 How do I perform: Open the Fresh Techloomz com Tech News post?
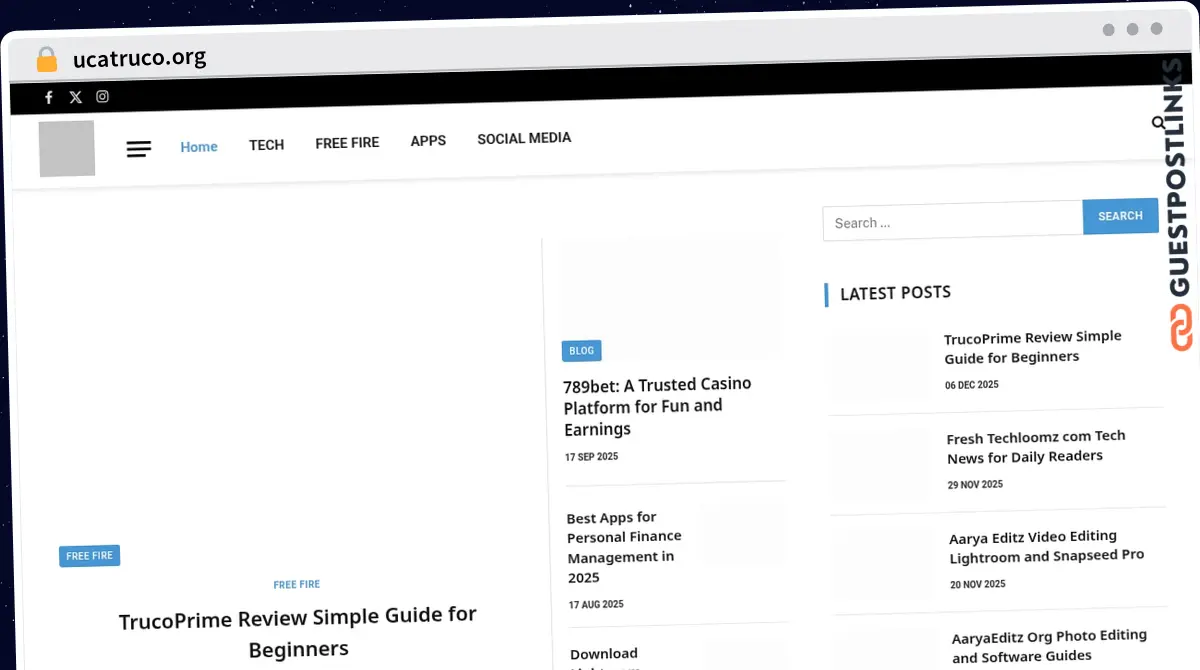[x=1036, y=447]
